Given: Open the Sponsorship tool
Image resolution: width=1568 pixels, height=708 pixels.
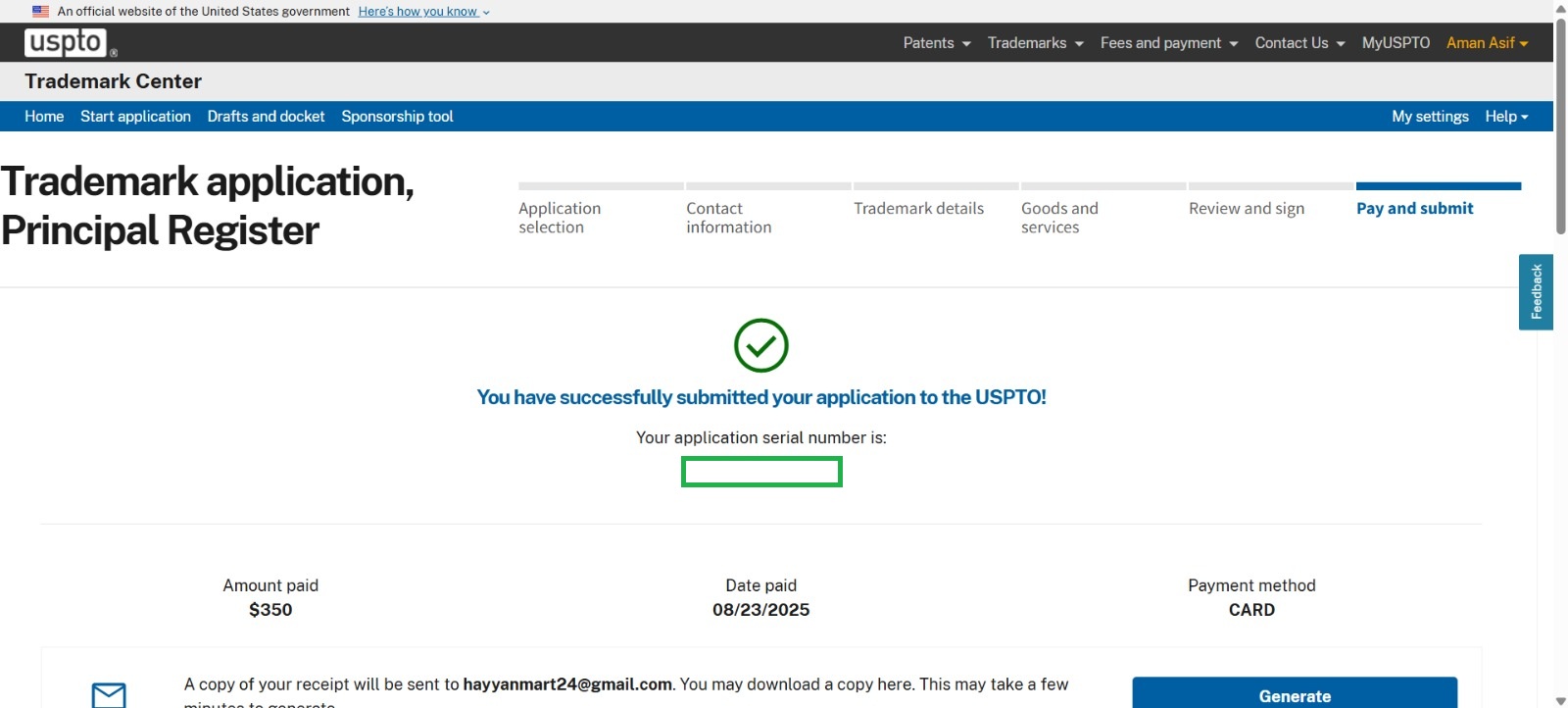Looking at the screenshot, I should [x=397, y=117].
